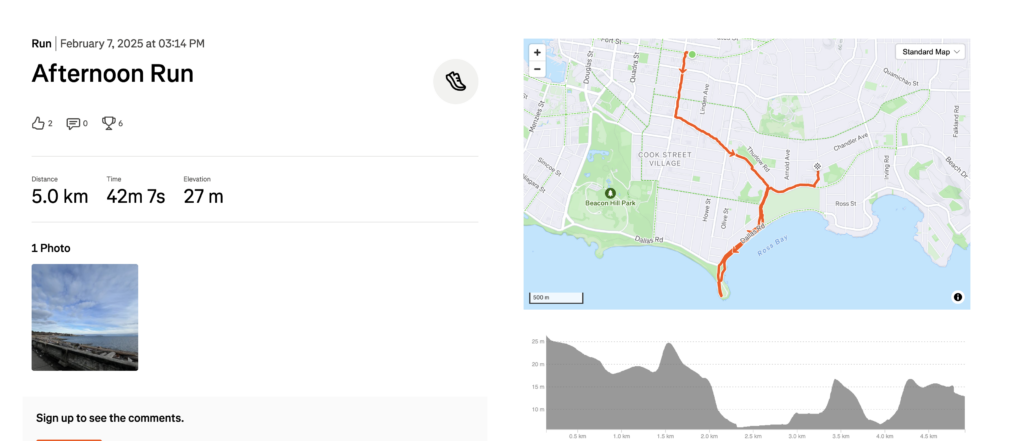Click the orange sign-up button below comments
This screenshot has width=1024, height=441.
click(x=69, y=438)
